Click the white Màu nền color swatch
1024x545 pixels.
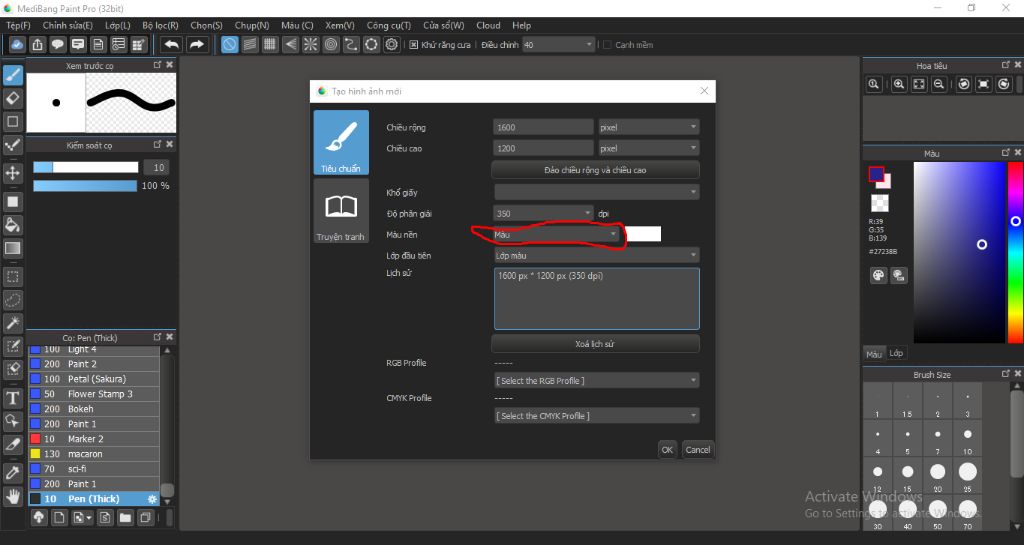643,234
